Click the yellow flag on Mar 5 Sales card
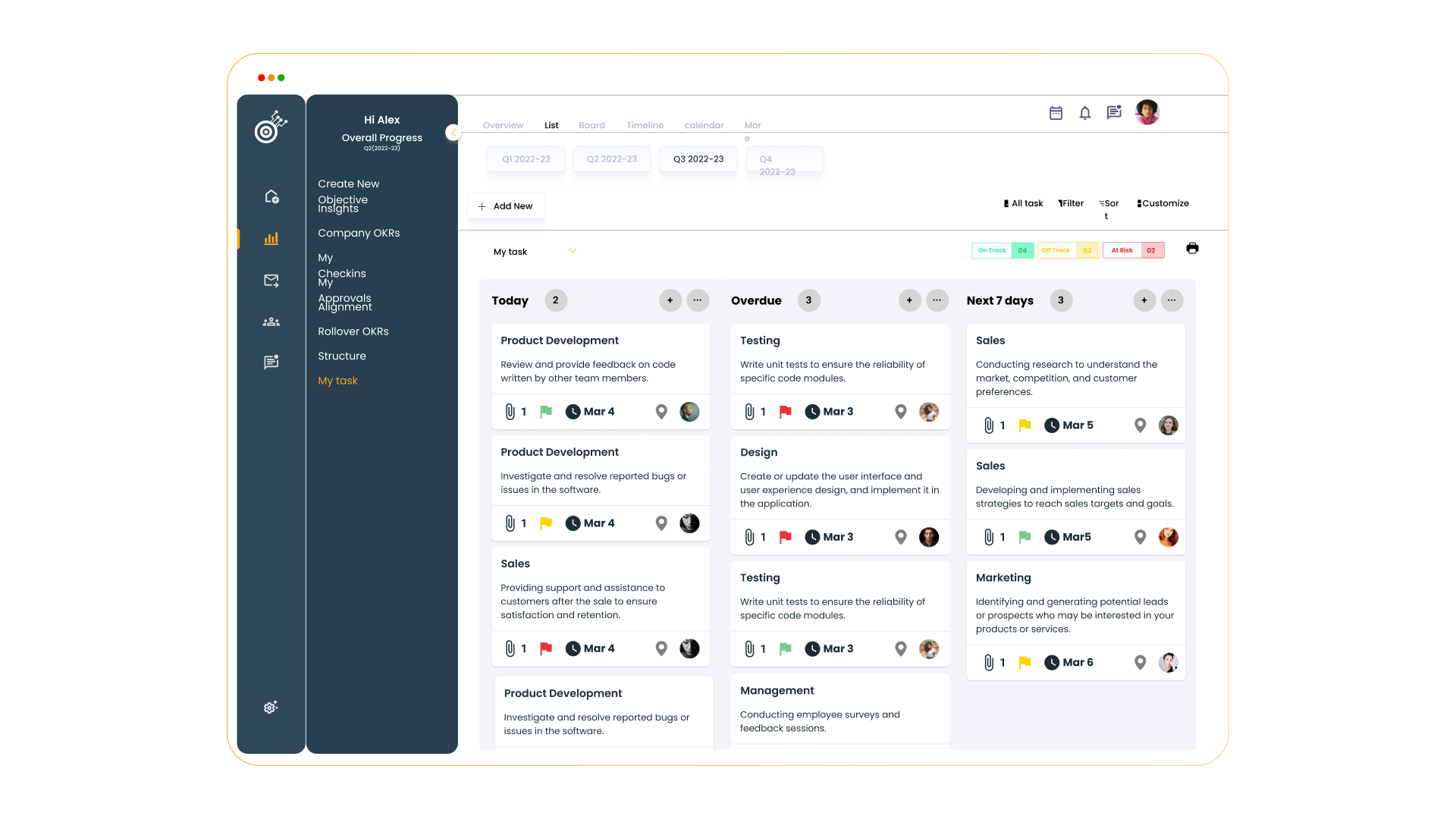This screenshot has width=1456, height=819. pos(1025,425)
